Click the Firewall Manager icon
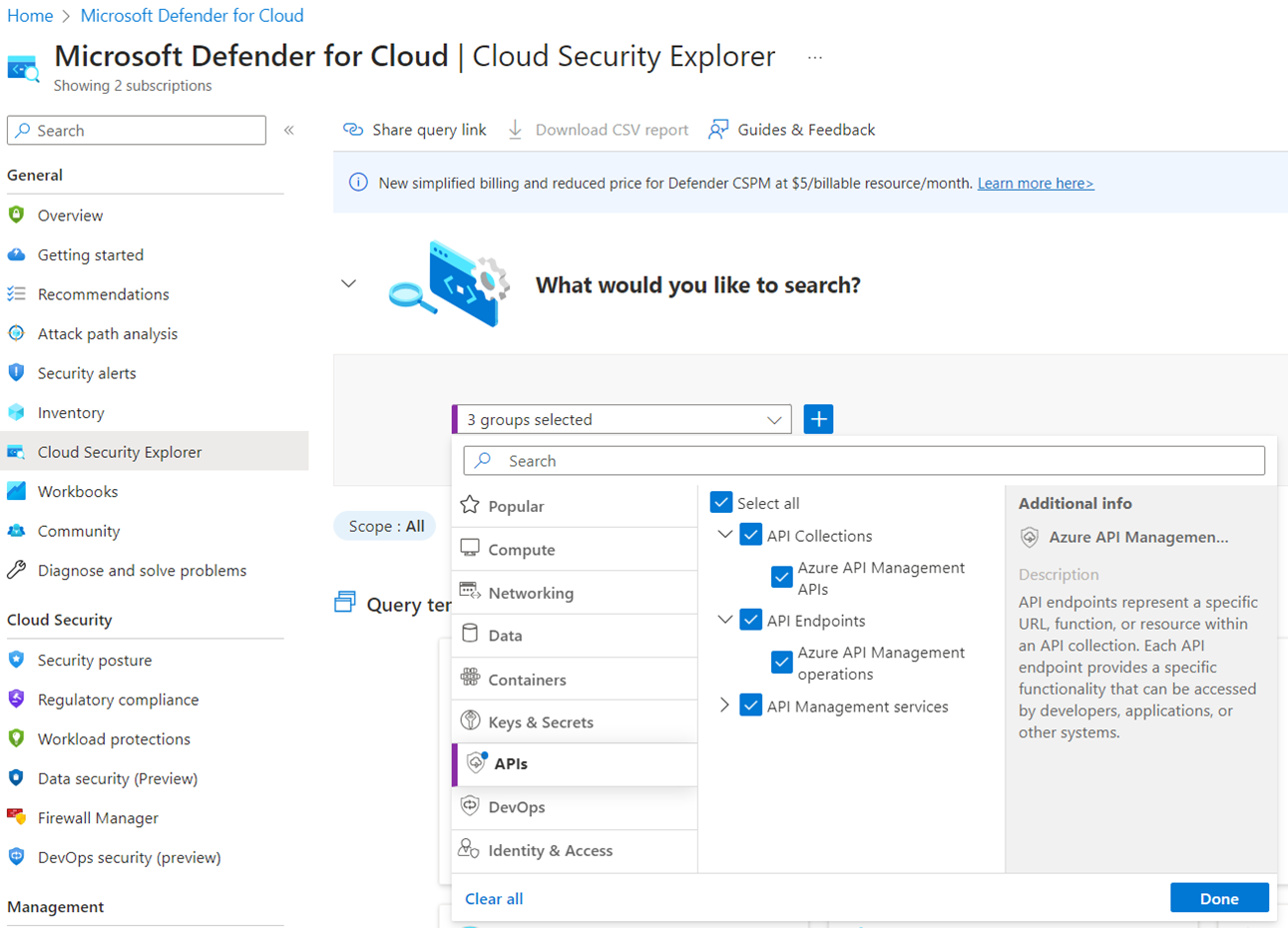This screenshot has height=928, width=1288. pos(16,817)
